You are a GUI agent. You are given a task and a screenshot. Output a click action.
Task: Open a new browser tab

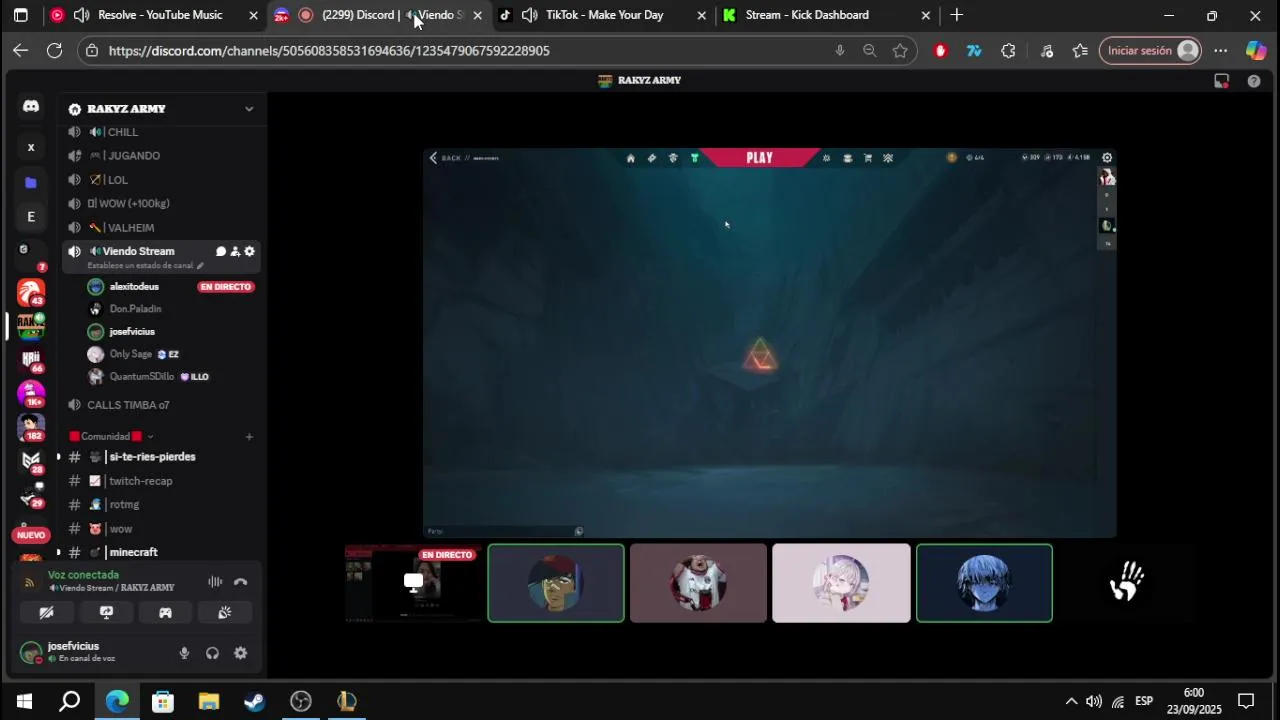[x=957, y=15]
